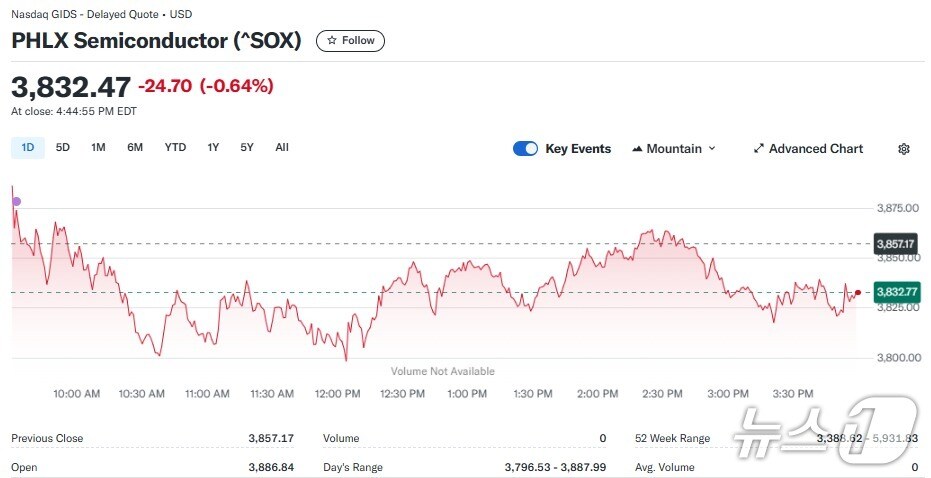Select the YTD range tab

tap(175, 148)
